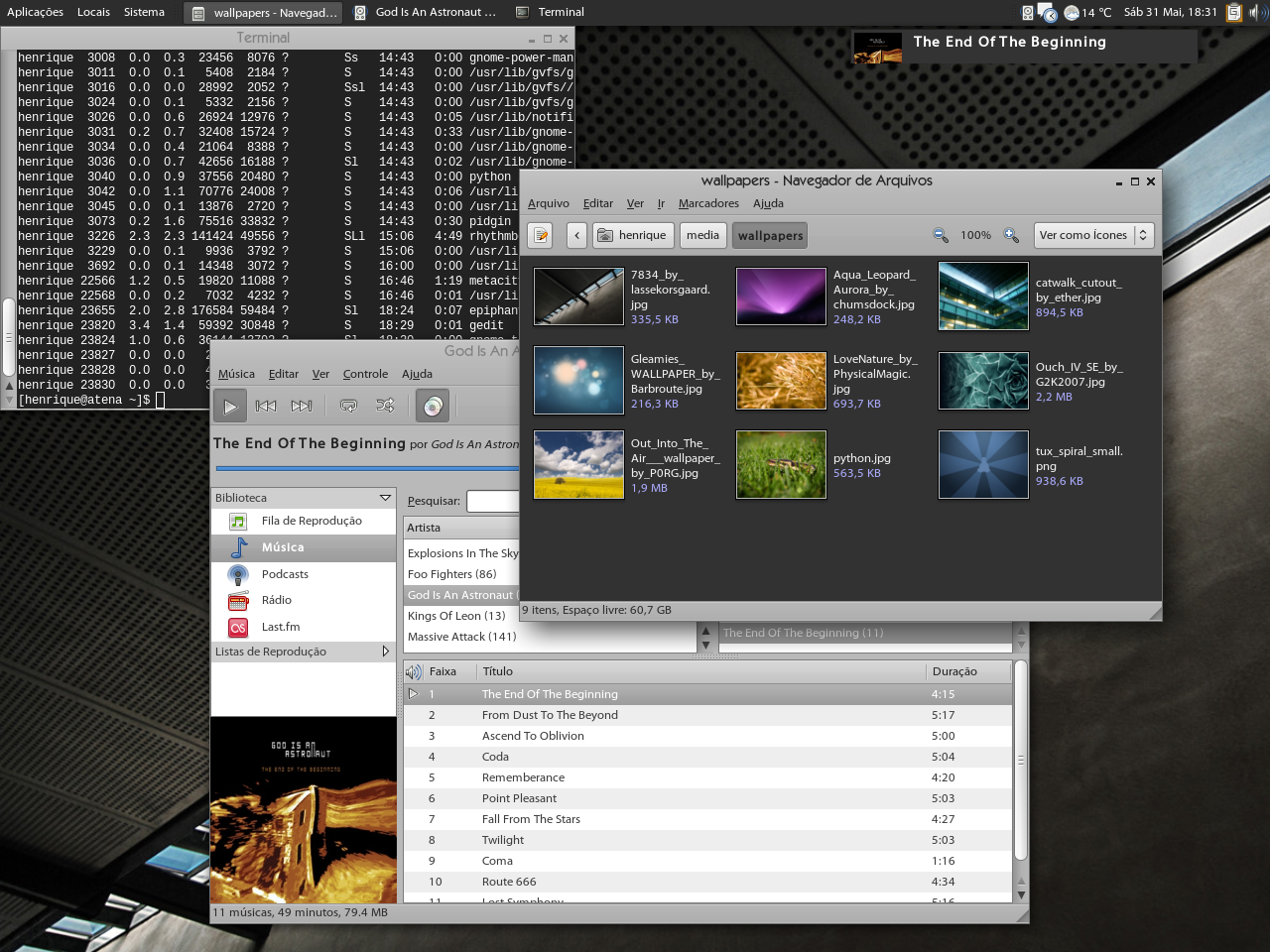Select track Route 666
1270x952 pixels.
[708, 882]
